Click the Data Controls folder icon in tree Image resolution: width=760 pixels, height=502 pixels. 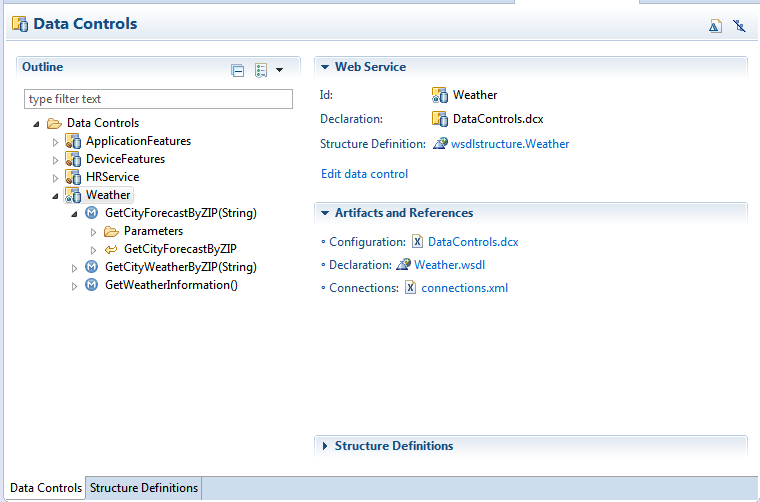pos(54,124)
